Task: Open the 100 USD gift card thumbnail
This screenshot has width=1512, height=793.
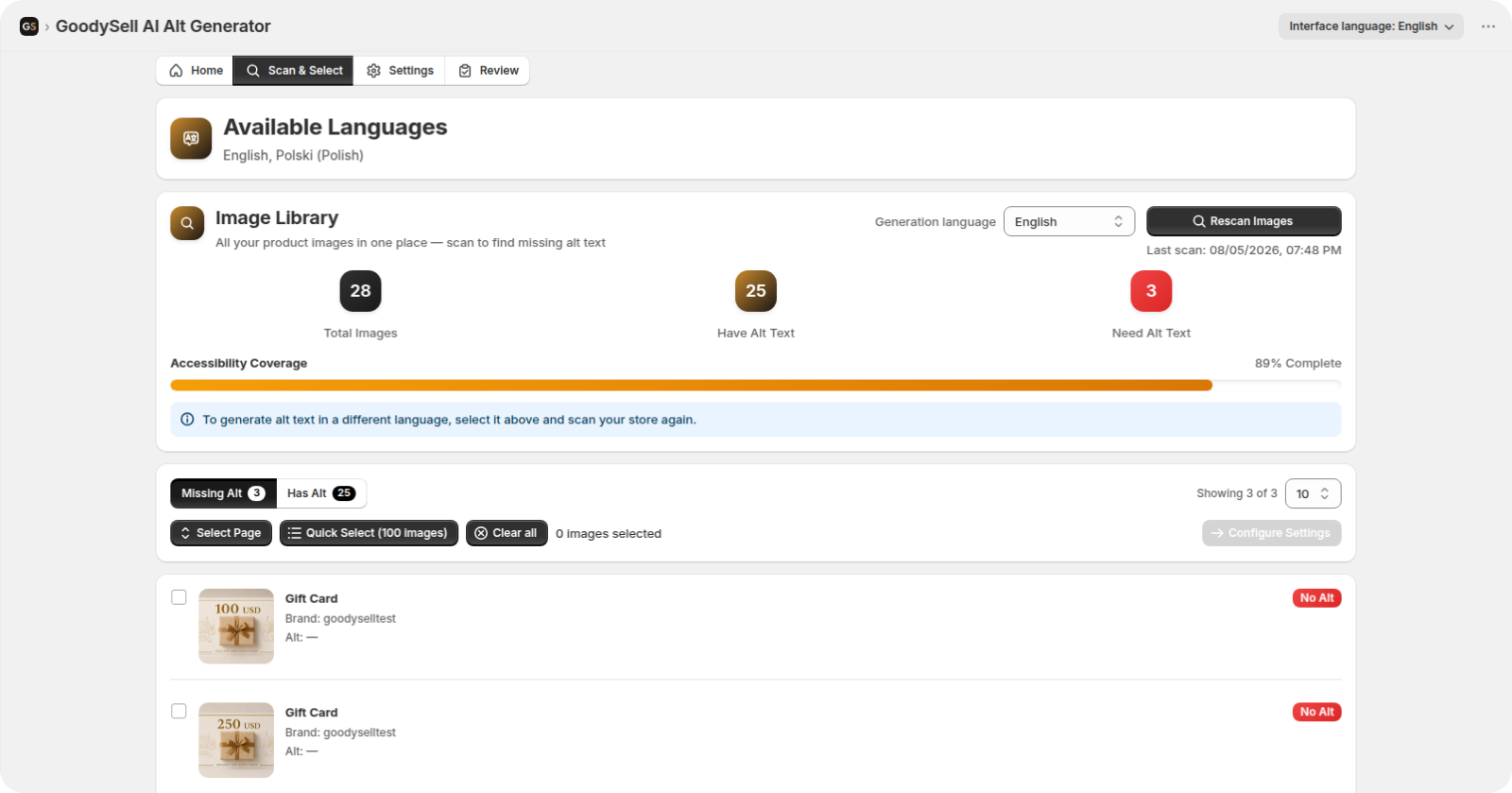Action: click(x=236, y=626)
